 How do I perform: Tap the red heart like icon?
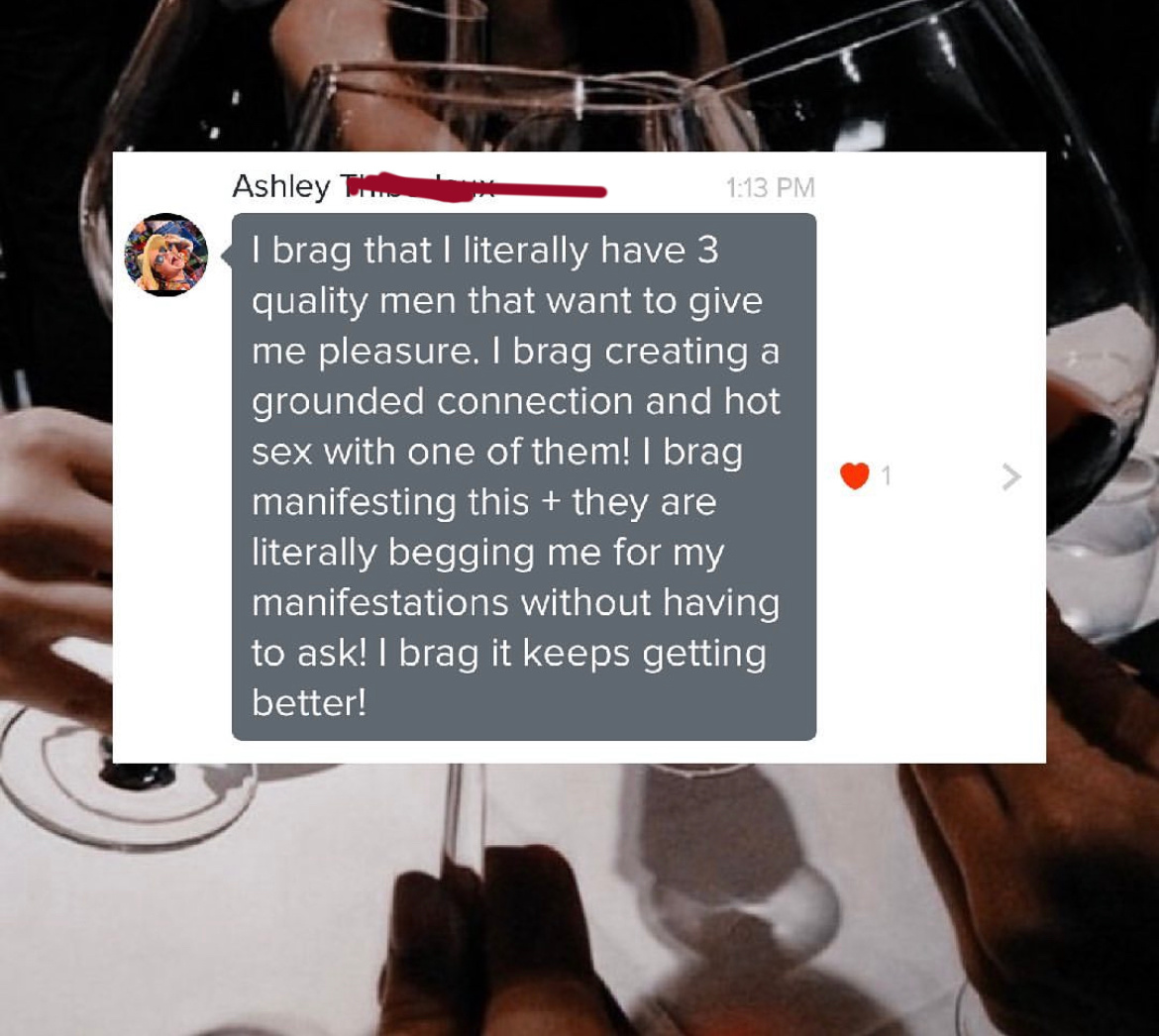coord(855,475)
